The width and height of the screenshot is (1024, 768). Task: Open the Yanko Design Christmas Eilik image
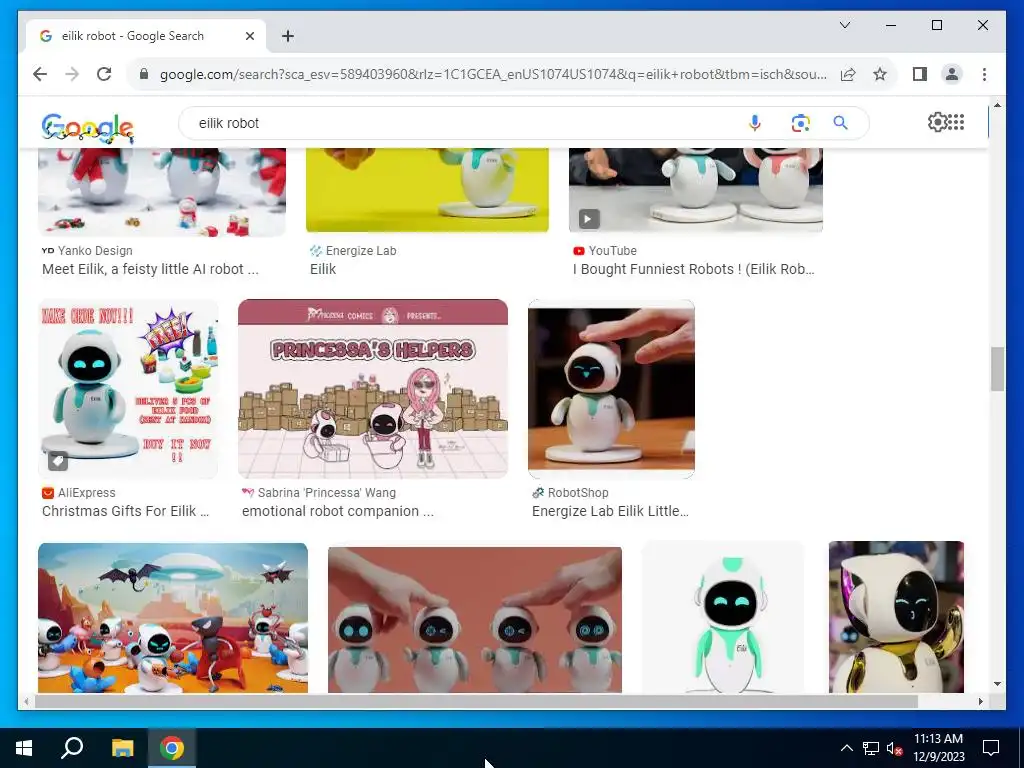(x=162, y=191)
